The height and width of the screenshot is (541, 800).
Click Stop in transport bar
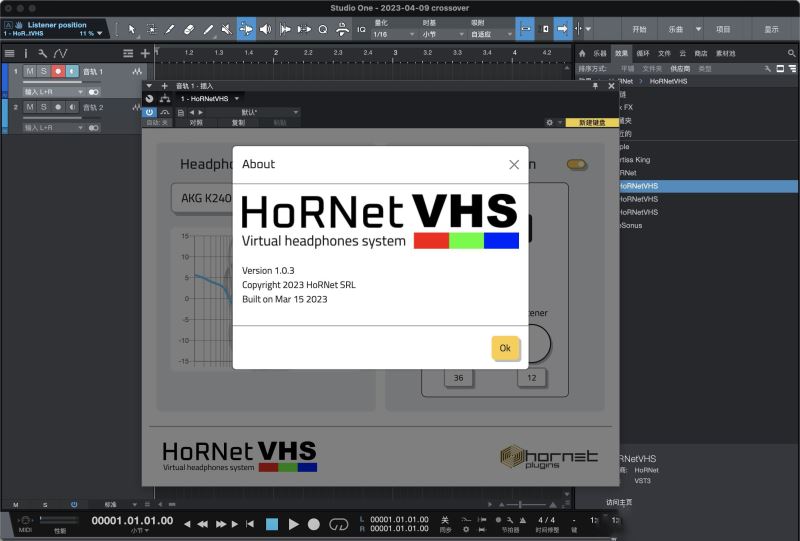272,524
